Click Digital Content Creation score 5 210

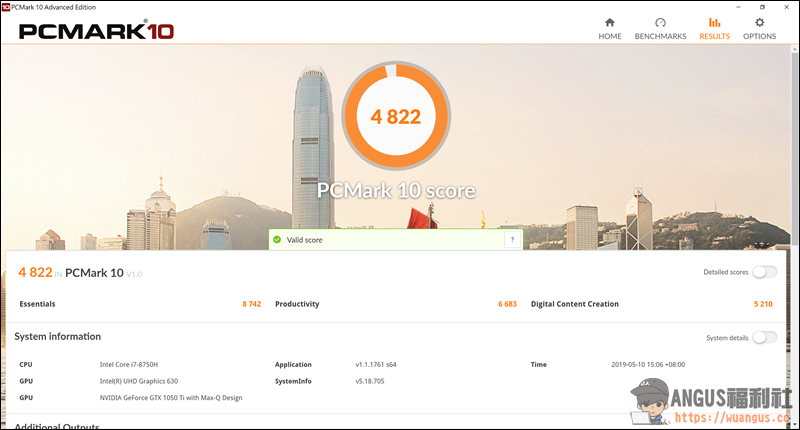[x=761, y=304]
